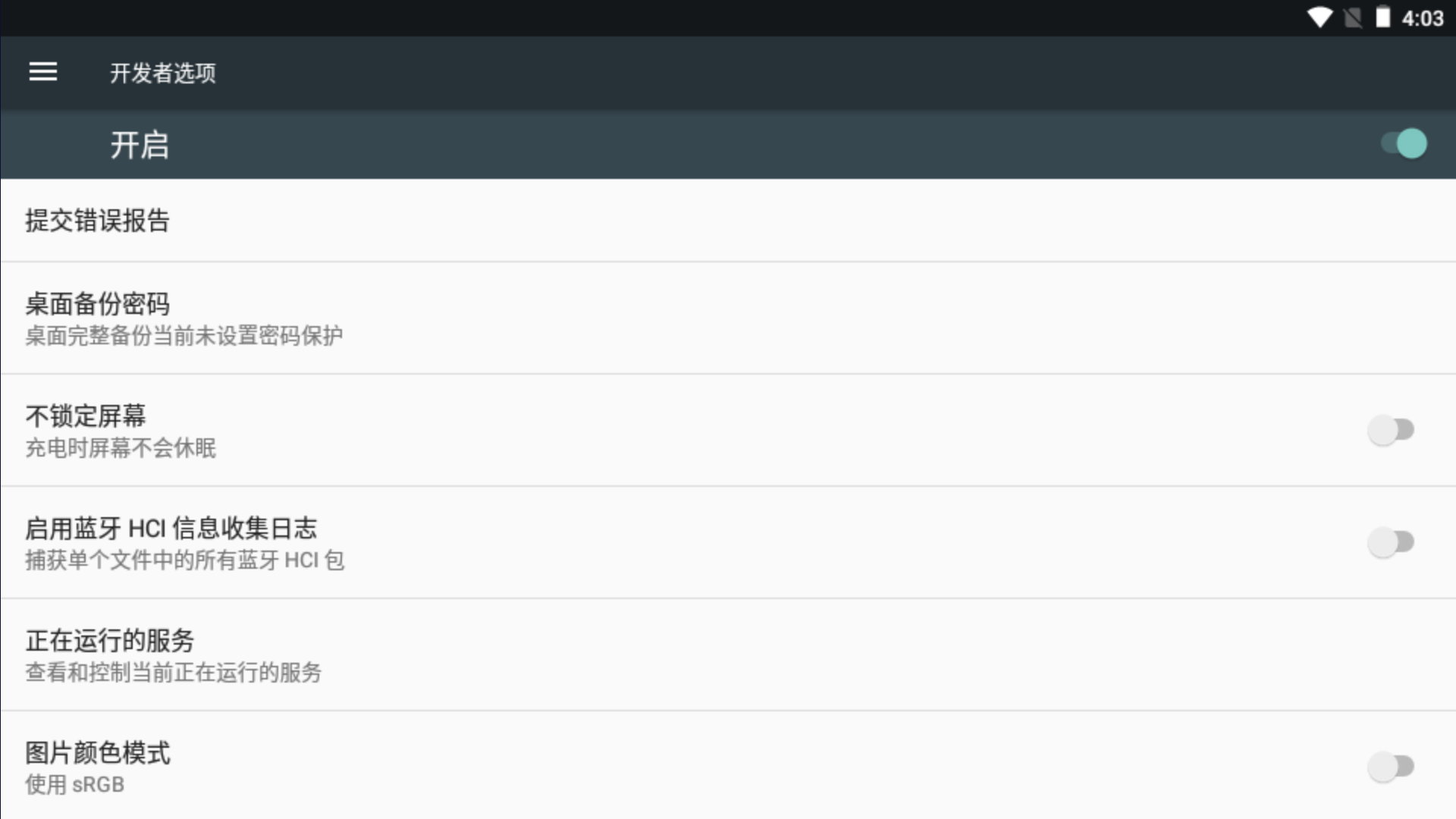Tap the 不锁定屏幕 row label
The image size is (1456, 819).
click(86, 416)
